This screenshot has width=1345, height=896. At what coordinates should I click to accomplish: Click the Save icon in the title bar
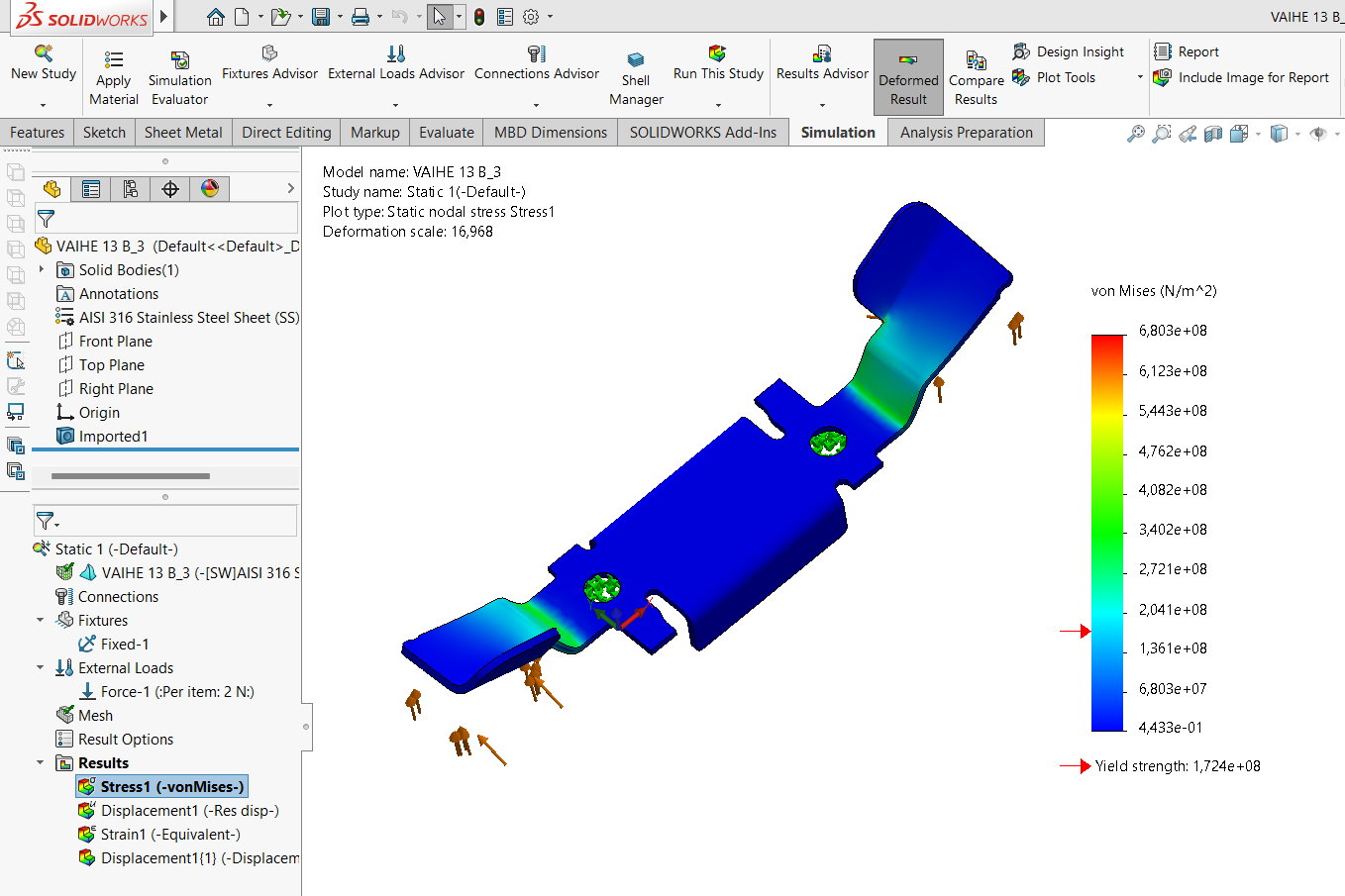tap(320, 17)
